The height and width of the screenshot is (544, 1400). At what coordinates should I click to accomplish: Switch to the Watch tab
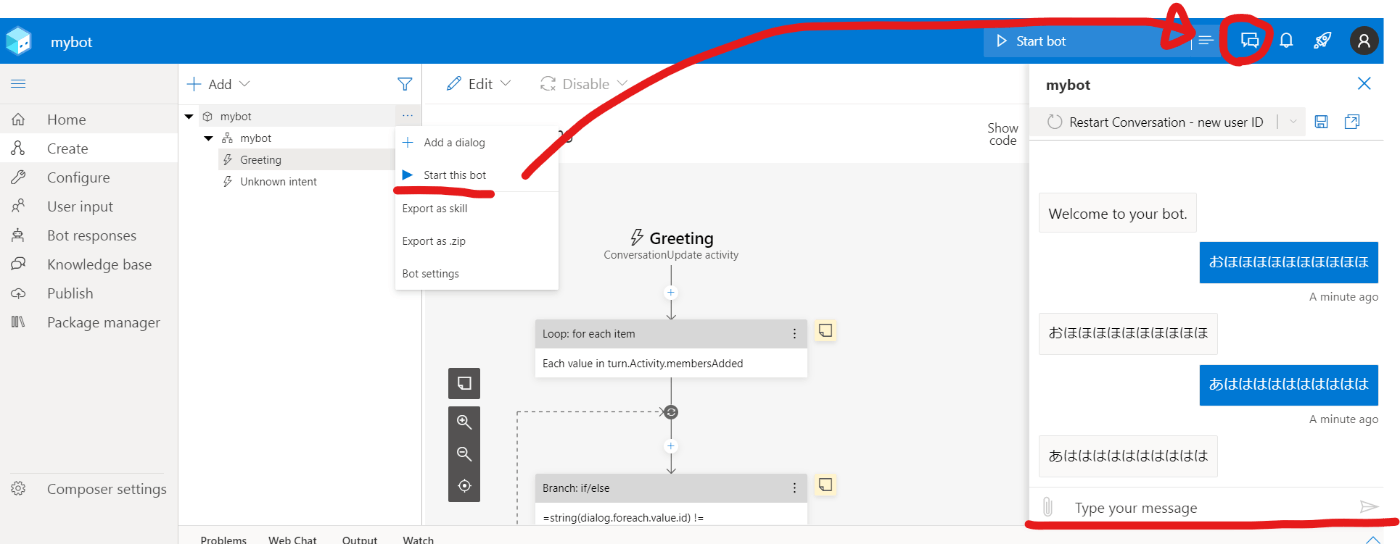tap(418, 540)
